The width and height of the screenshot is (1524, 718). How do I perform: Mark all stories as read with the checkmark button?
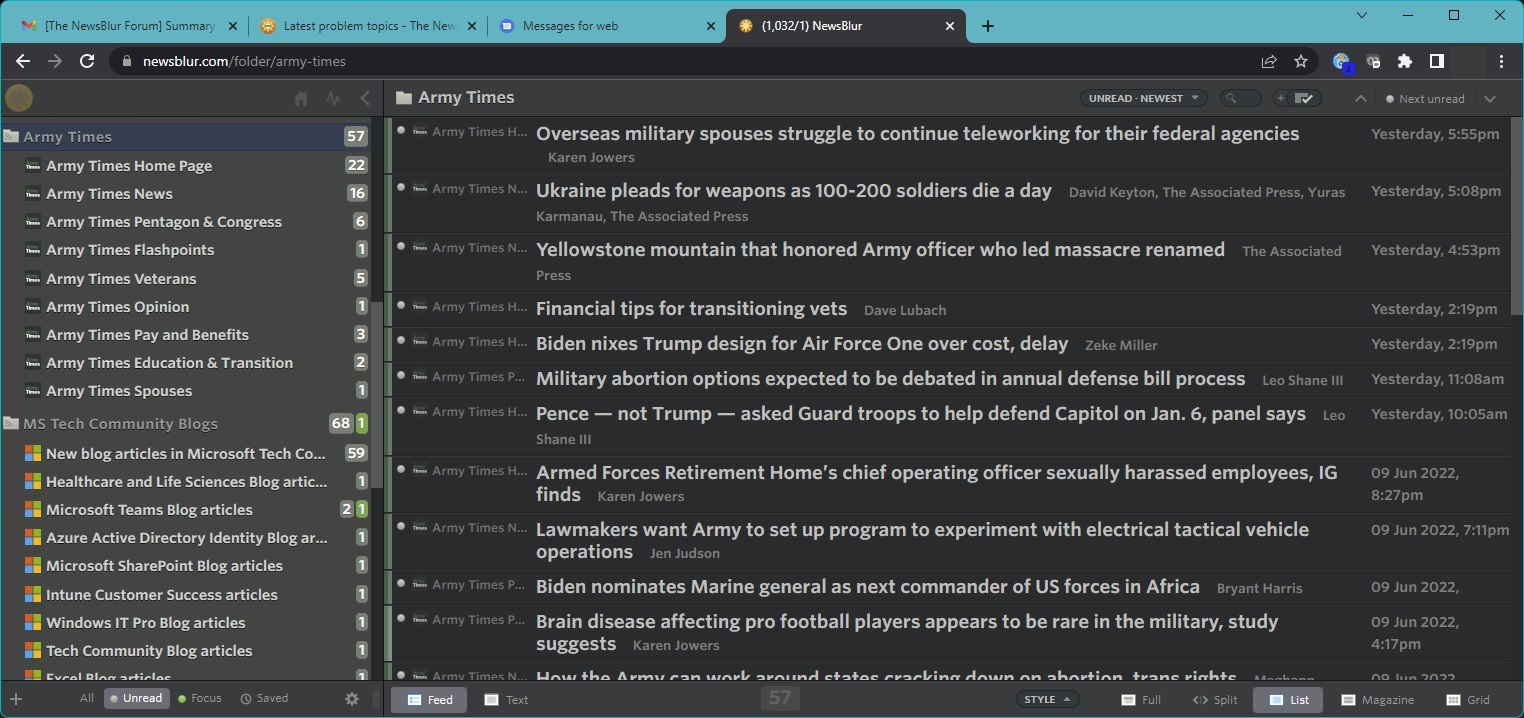click(x=1306, y=98)
